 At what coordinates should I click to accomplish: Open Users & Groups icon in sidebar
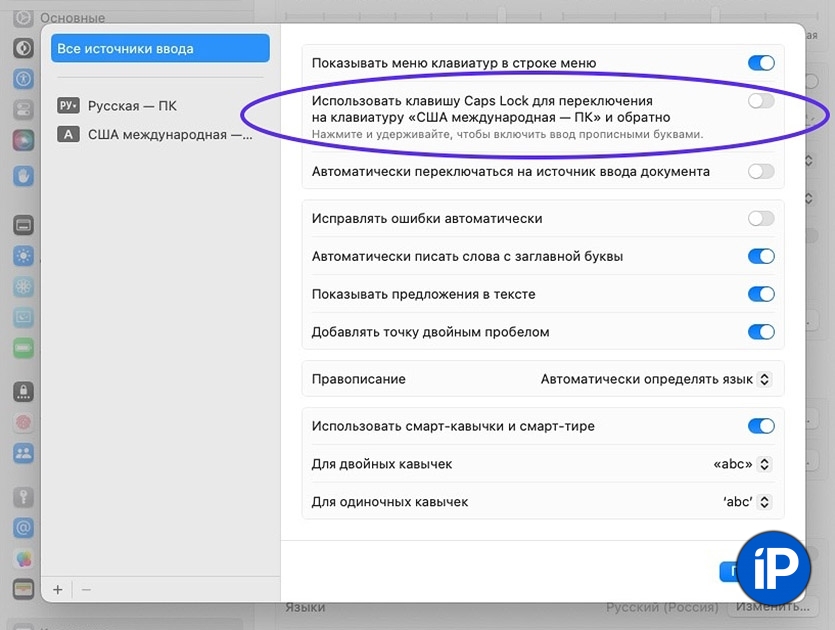pos(23,454)
